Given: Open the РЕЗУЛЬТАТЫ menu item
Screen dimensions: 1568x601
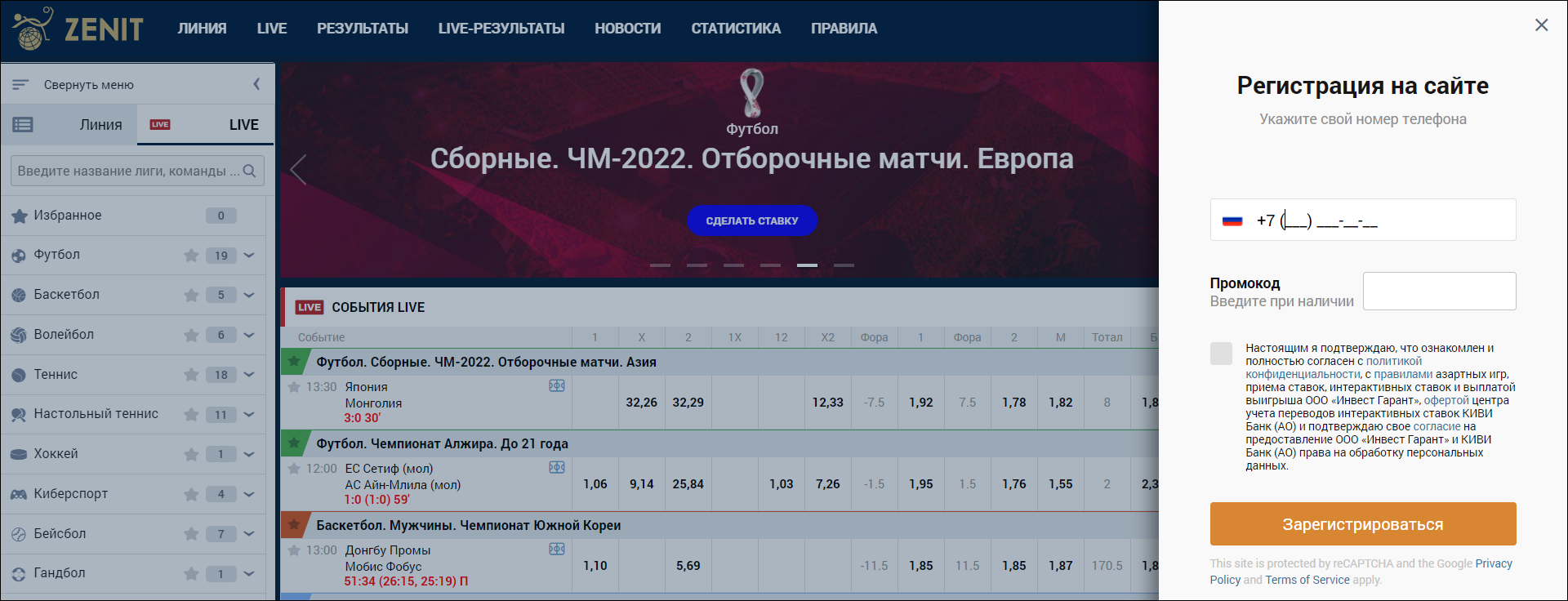Looking at the screenshot, I should [363, 29].
